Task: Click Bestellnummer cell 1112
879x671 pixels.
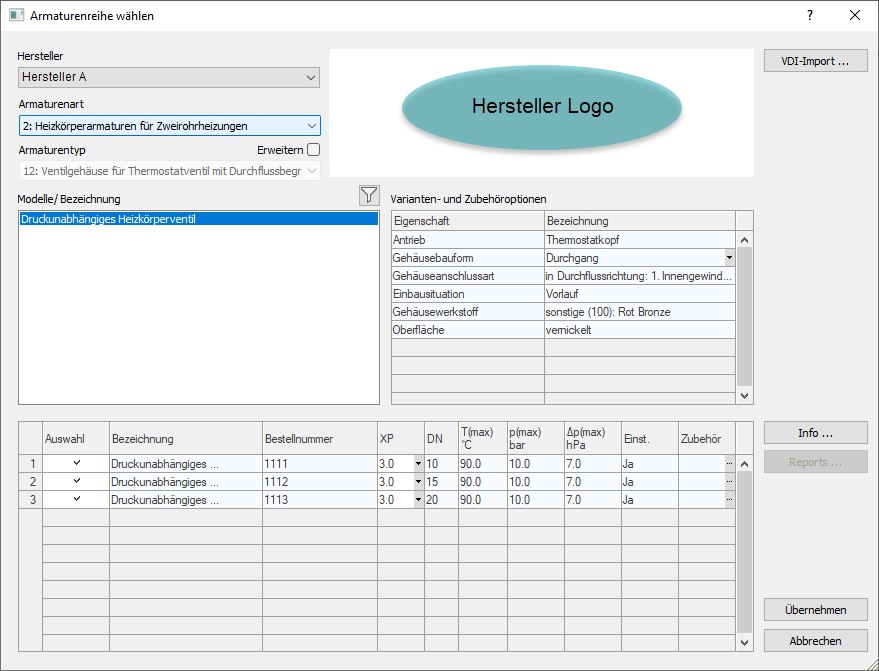Action: [320, 482]
